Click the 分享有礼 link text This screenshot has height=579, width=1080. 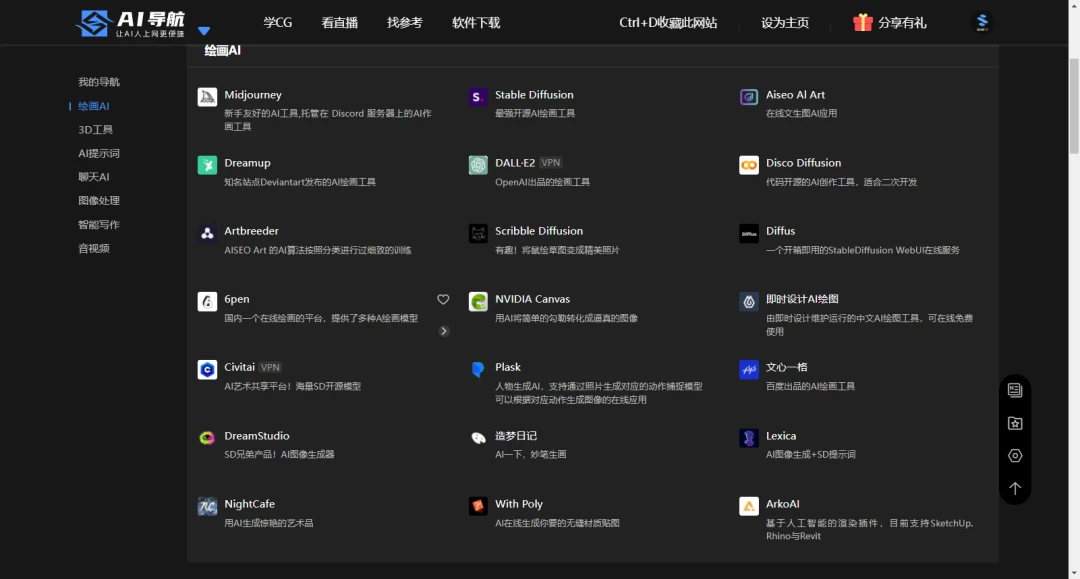[902, 23]
